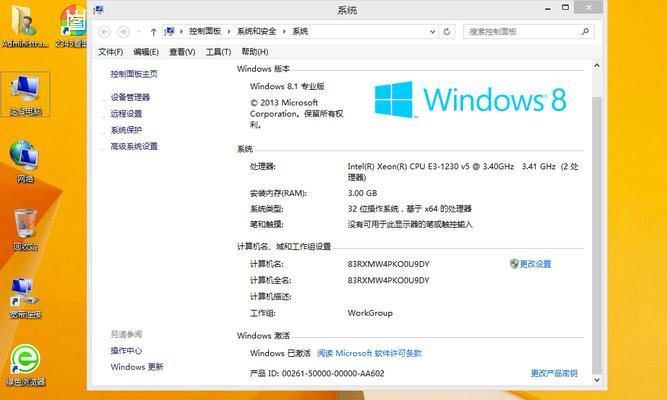Screen dimensions: 667x400
Task: Open 操作中心 link
Action: pos(126,351)
